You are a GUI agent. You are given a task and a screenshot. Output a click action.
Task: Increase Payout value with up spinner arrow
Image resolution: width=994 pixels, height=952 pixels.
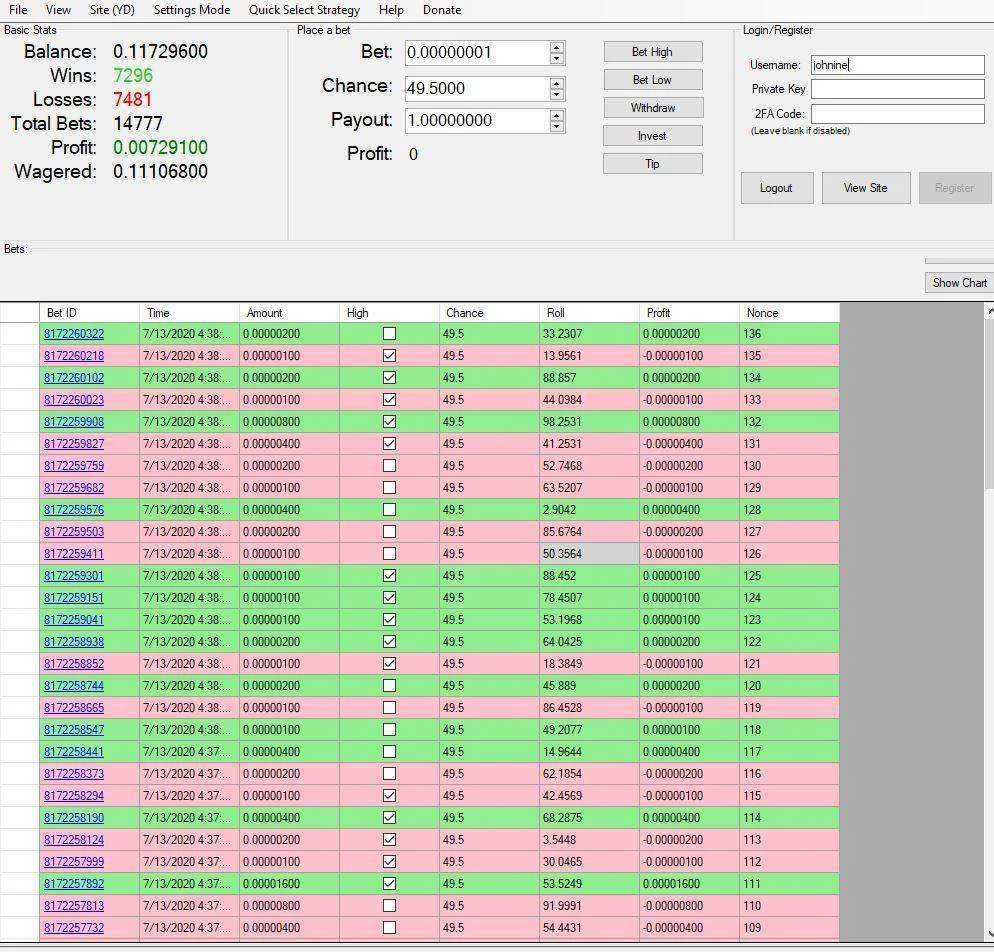click(557, 115)
